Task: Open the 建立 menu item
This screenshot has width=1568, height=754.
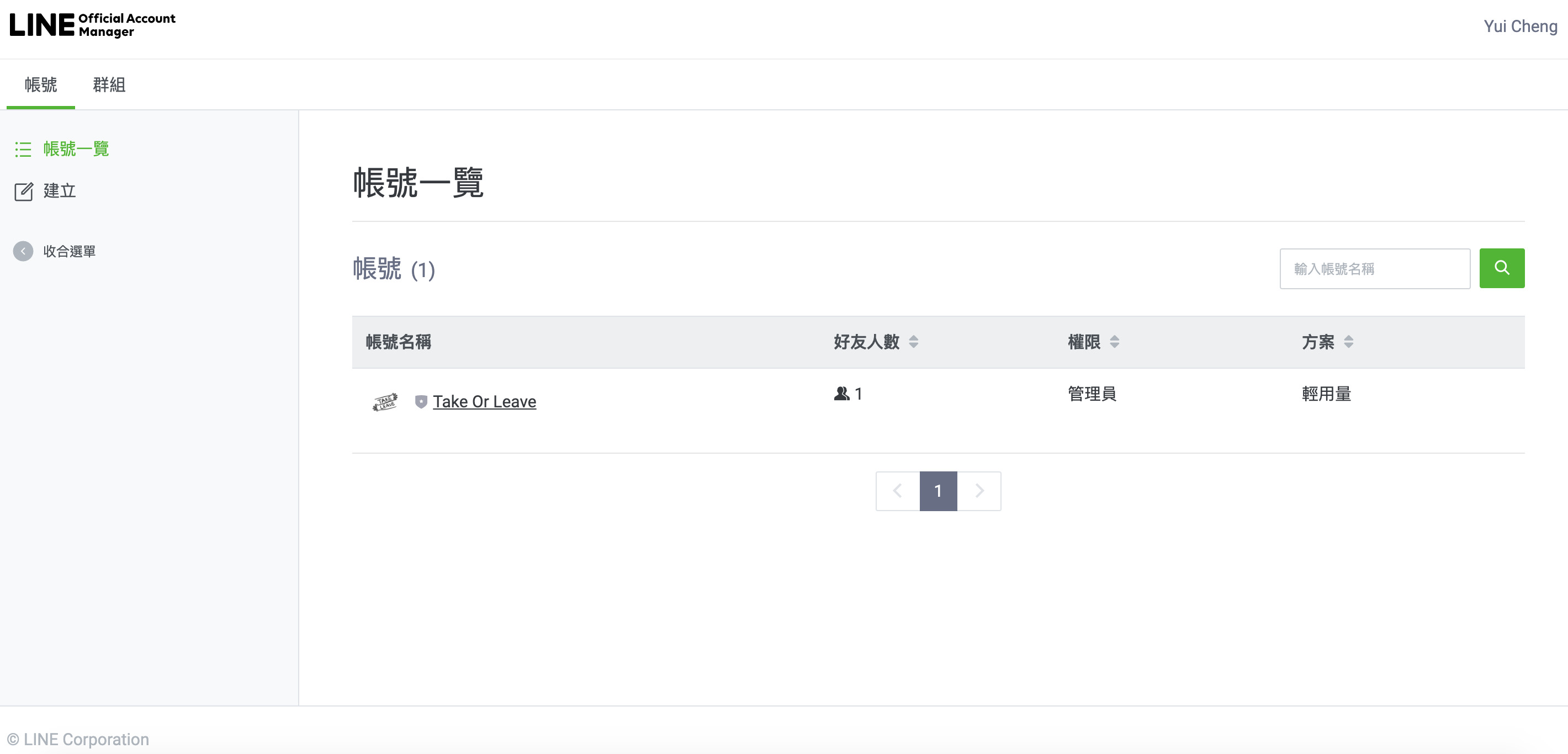Action: point(59,191)
